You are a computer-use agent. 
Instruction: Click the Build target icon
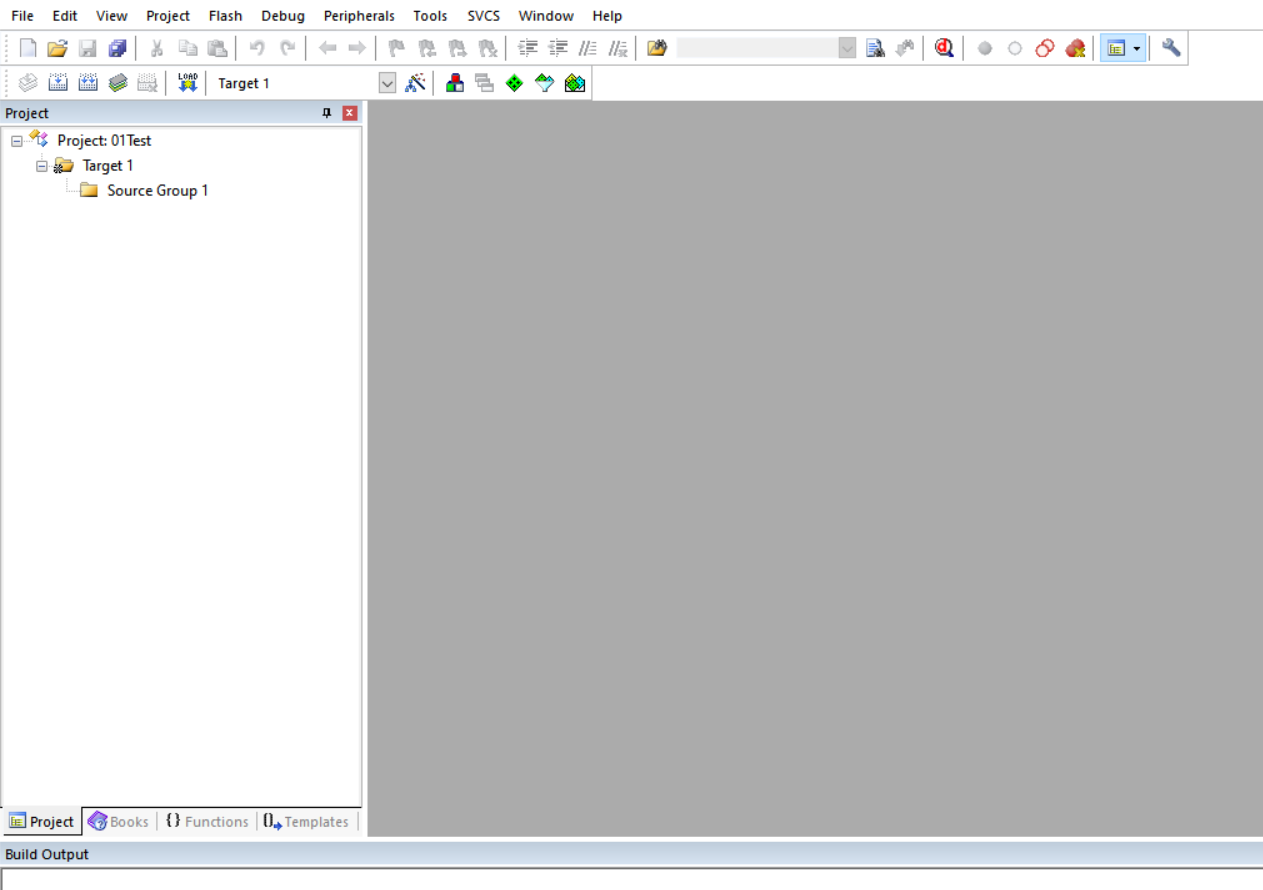coord(58,83)
